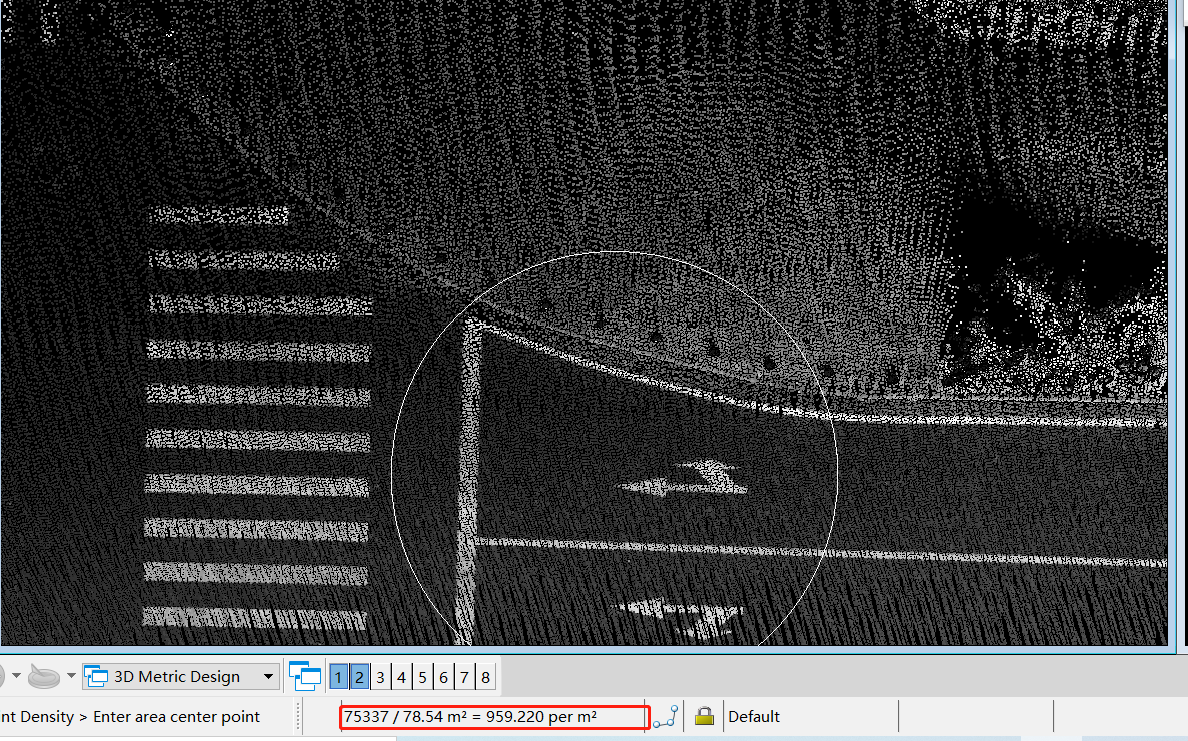Image resolution: width=1188 pixels, height=741 pixels.
Task: Toggle view 1 window button
Action: (338, 677)
